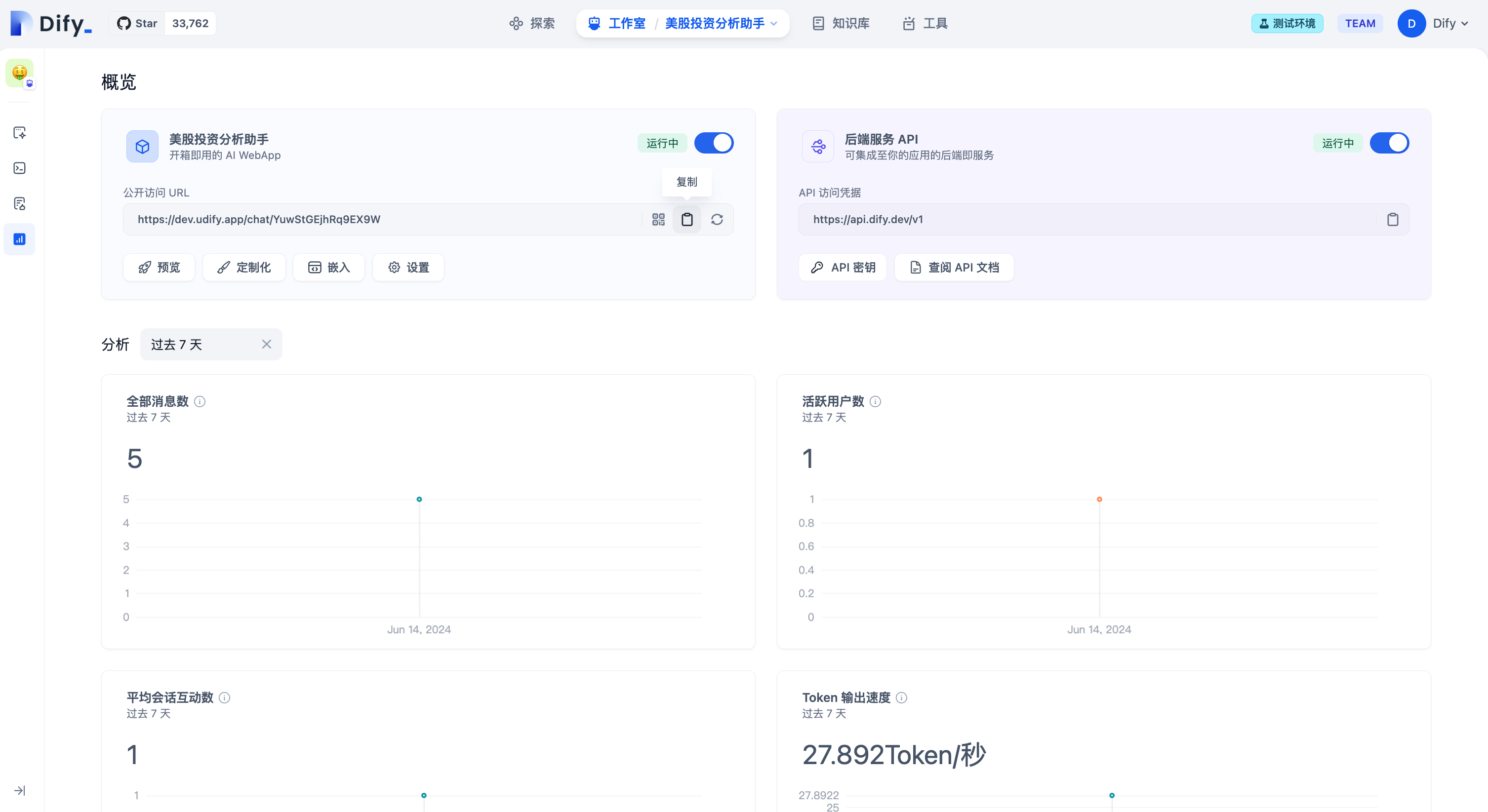The height and width of the screenshot is (812, 1488).
Task: Show info tooltip for 全部消息数
Action: [x=200, y=401]
